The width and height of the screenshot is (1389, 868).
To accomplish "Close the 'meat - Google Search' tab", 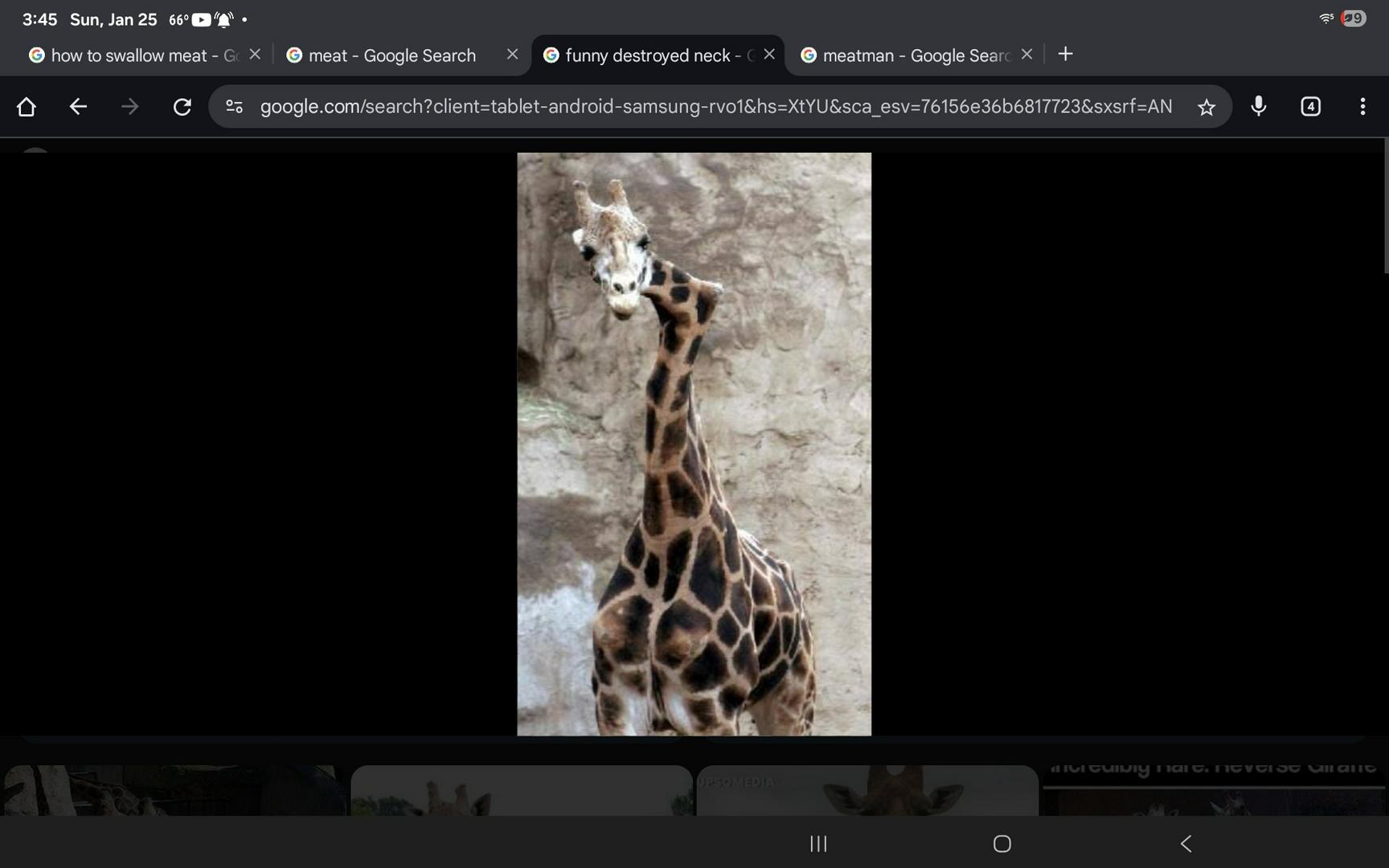I will 512,55.
